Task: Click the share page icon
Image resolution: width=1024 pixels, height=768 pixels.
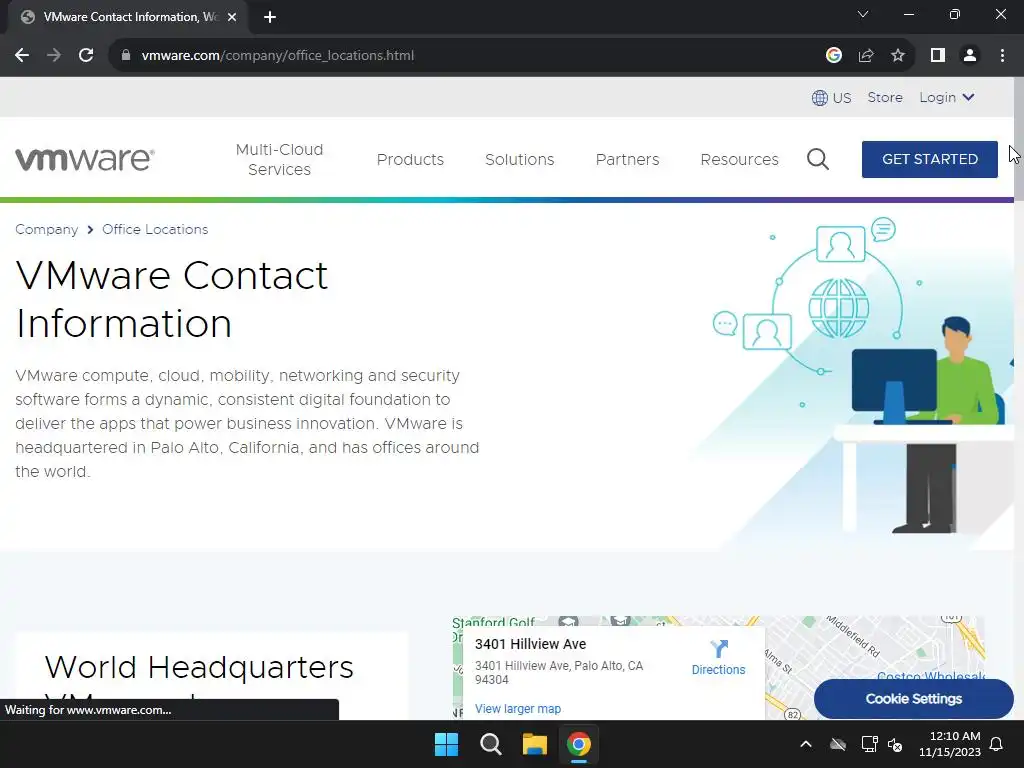Action: tap(866, 56)
